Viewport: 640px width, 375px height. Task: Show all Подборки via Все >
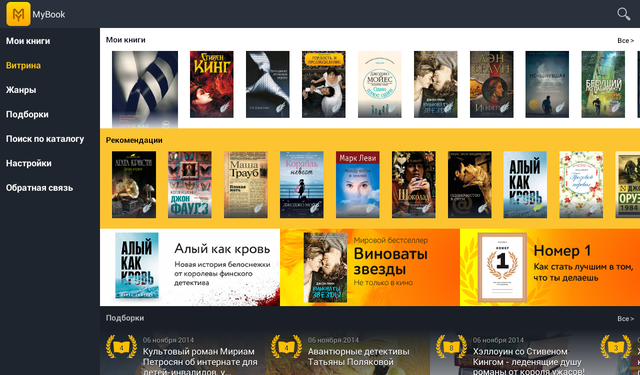[x=625, y=318]
